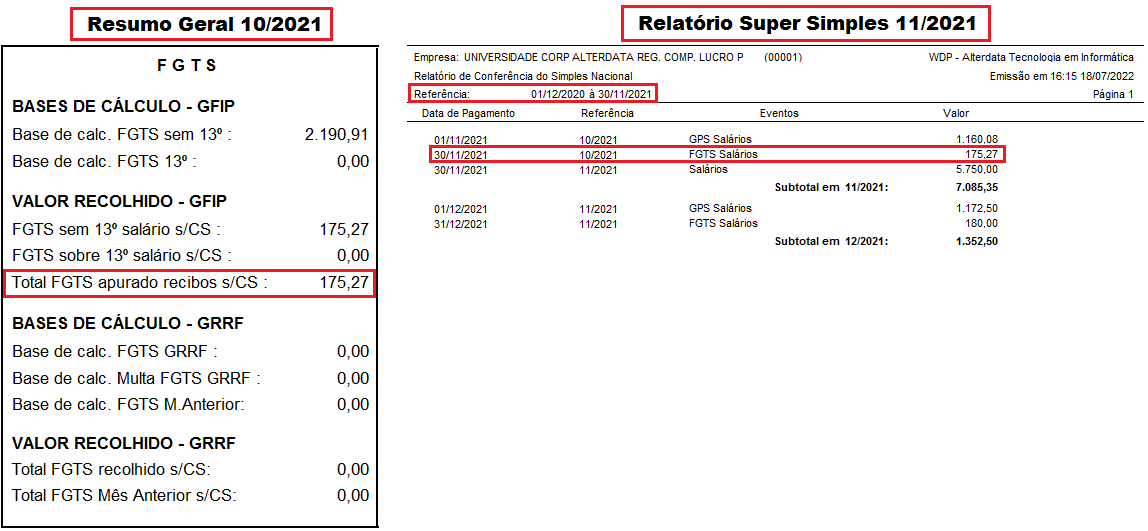Select payment date 01/12/2021
Screen dimensions: 1148x531
pos(461,209)
